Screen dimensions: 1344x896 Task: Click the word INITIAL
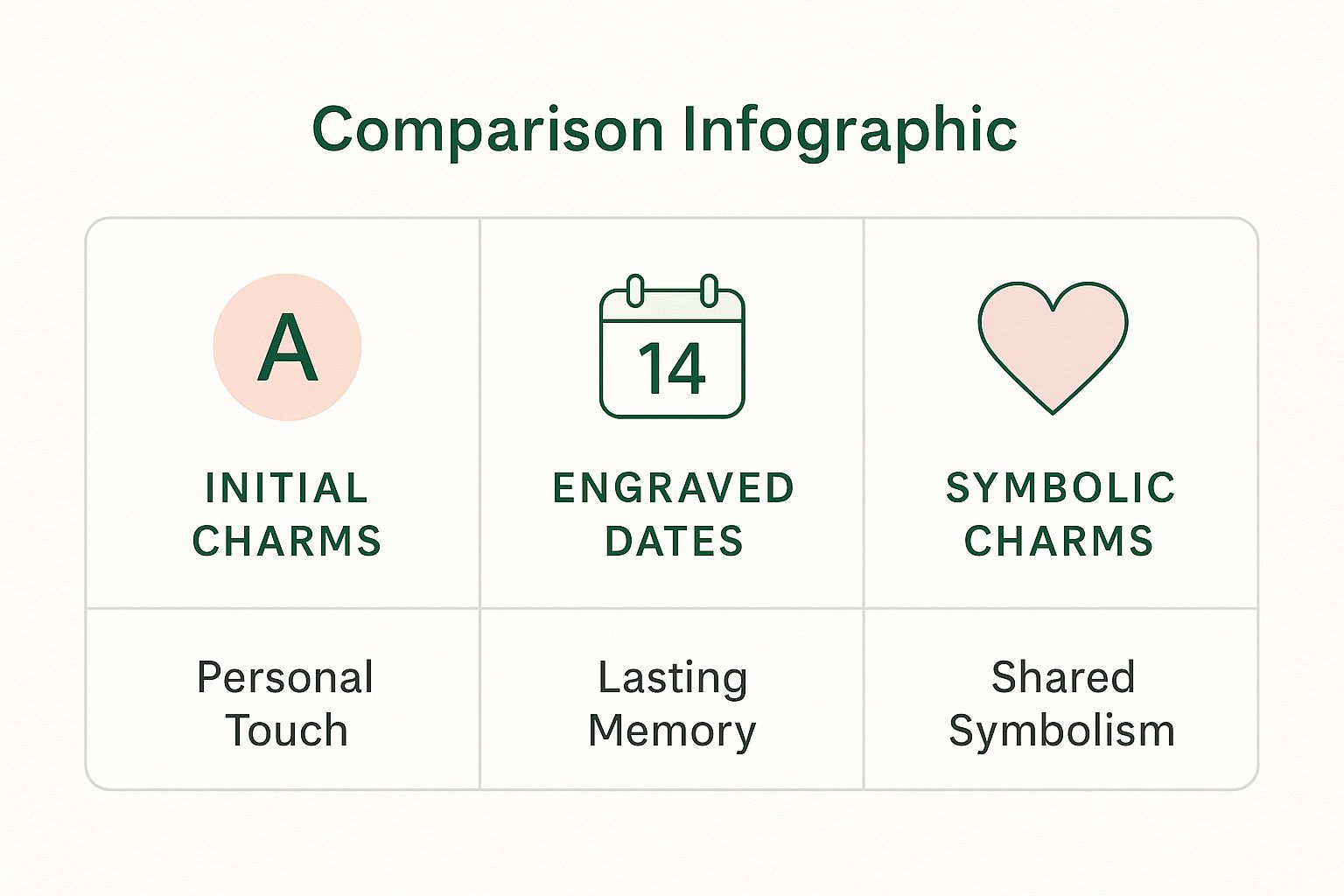[286, 488]
